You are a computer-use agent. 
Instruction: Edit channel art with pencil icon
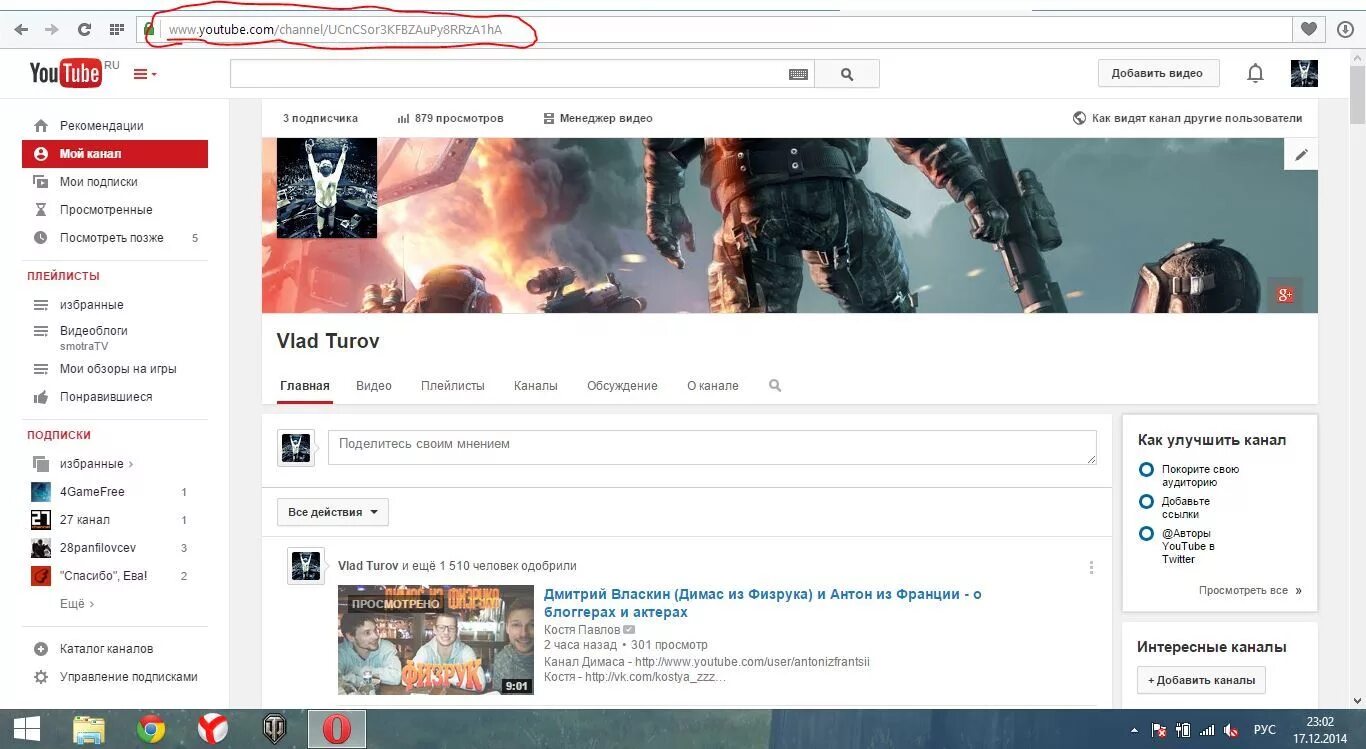(x=1301, y=154)
